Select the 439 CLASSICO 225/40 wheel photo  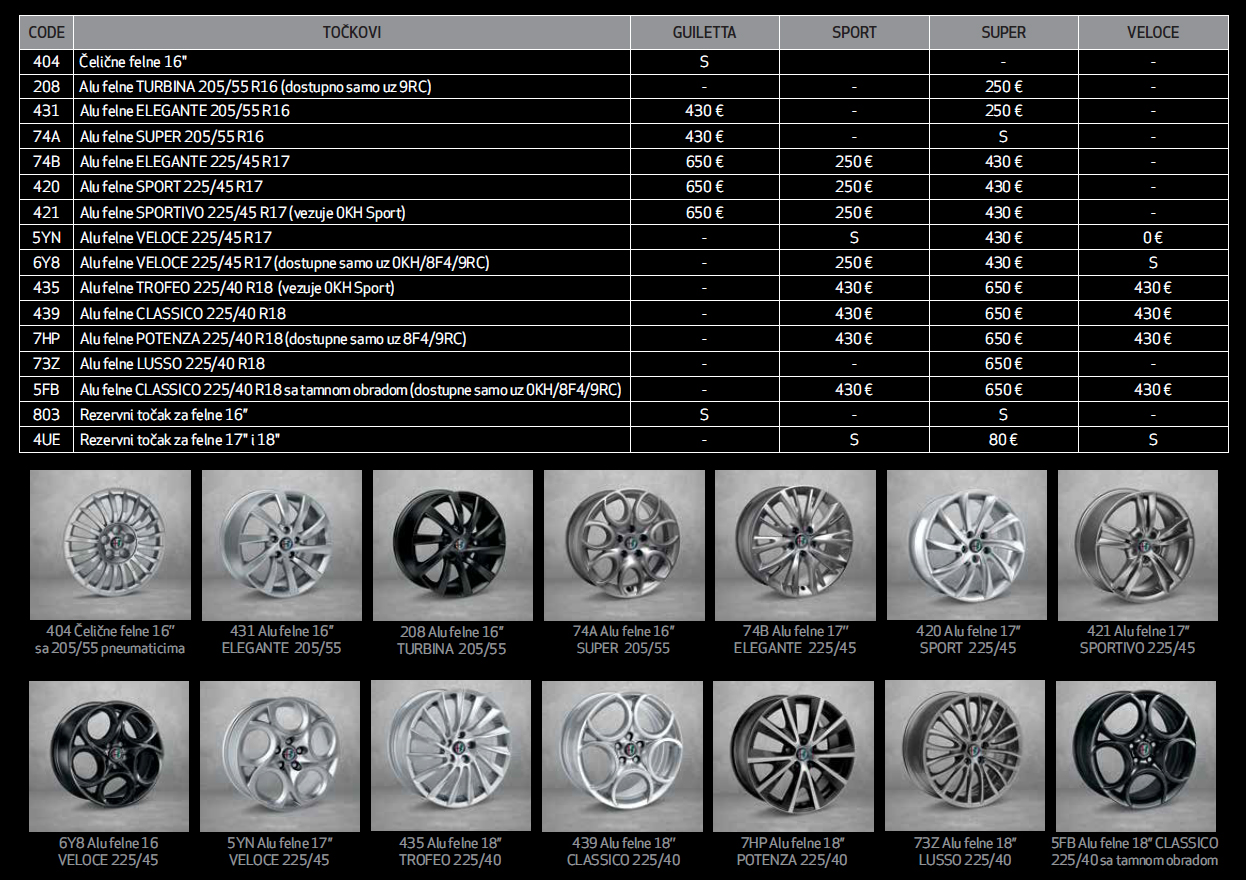(x=622, y=755)
